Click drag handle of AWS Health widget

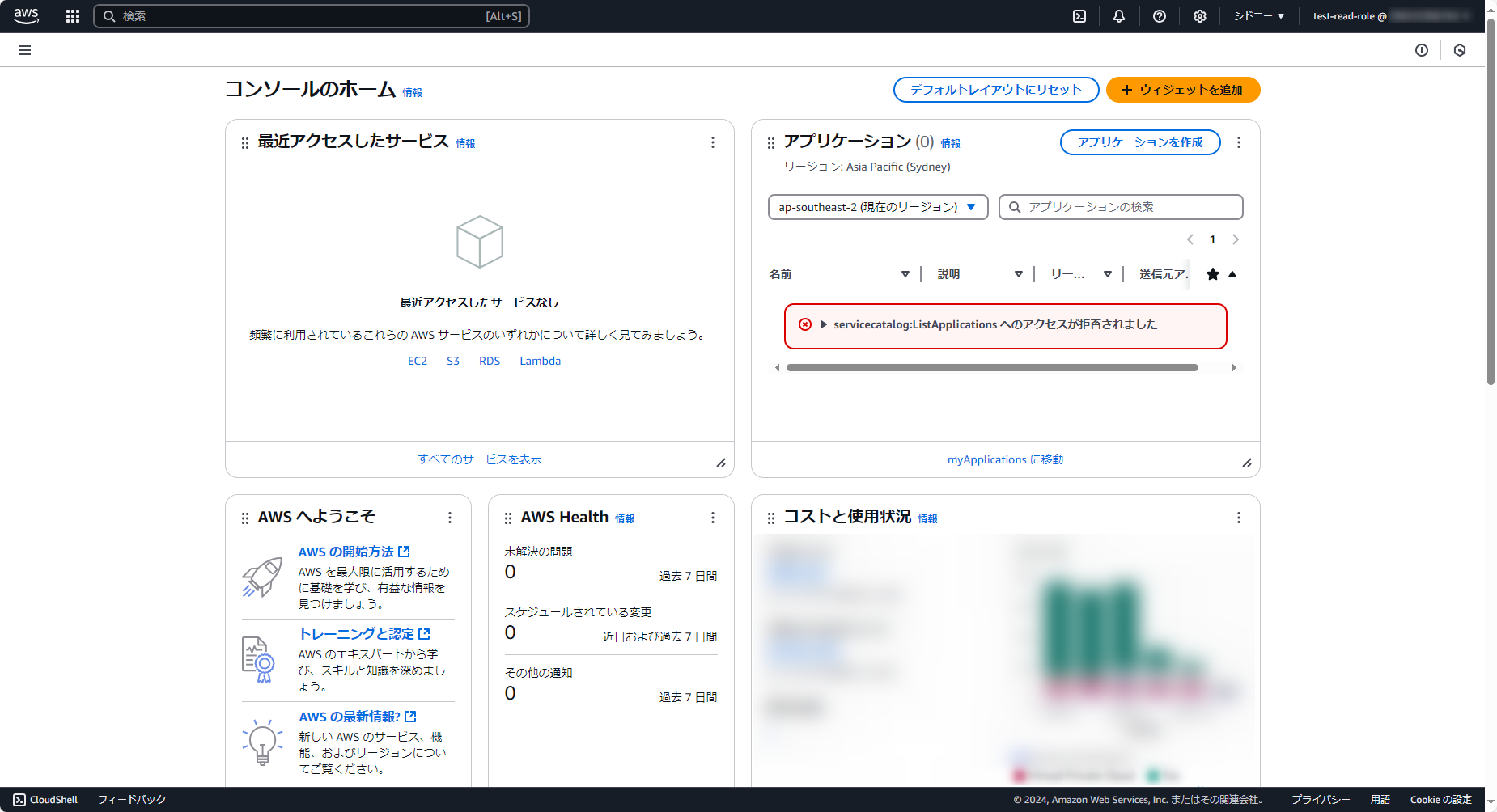point(508,518)
